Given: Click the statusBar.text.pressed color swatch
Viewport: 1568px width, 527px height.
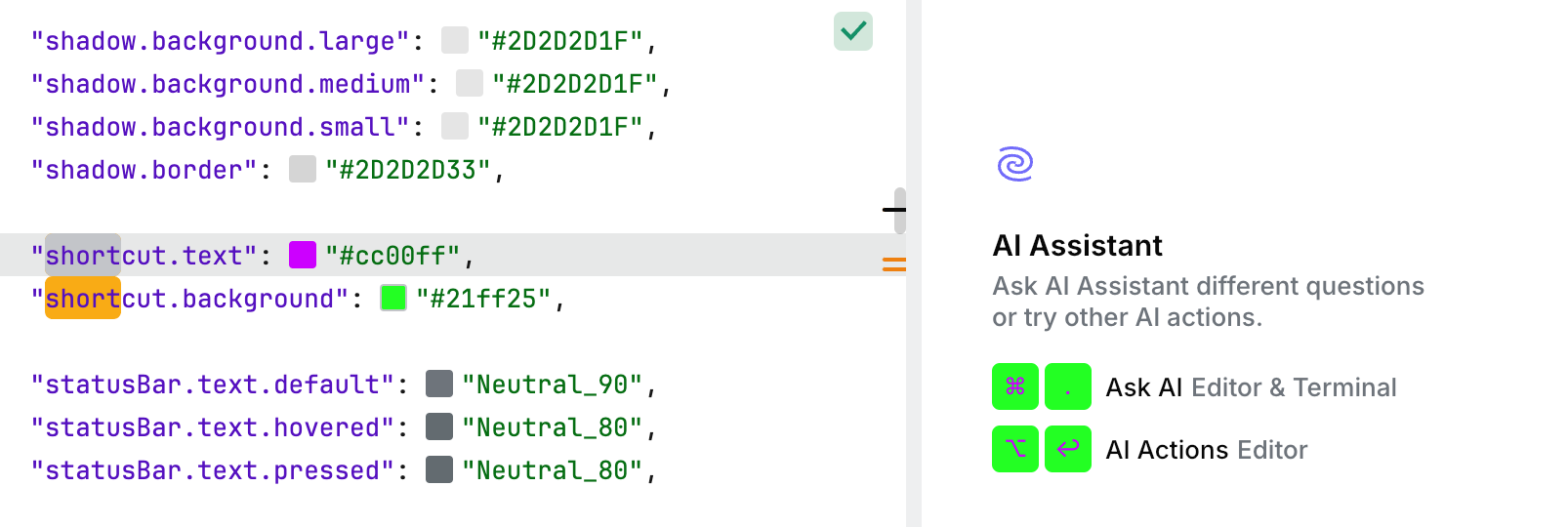Looking at the screenshot, I should (439, 470).
